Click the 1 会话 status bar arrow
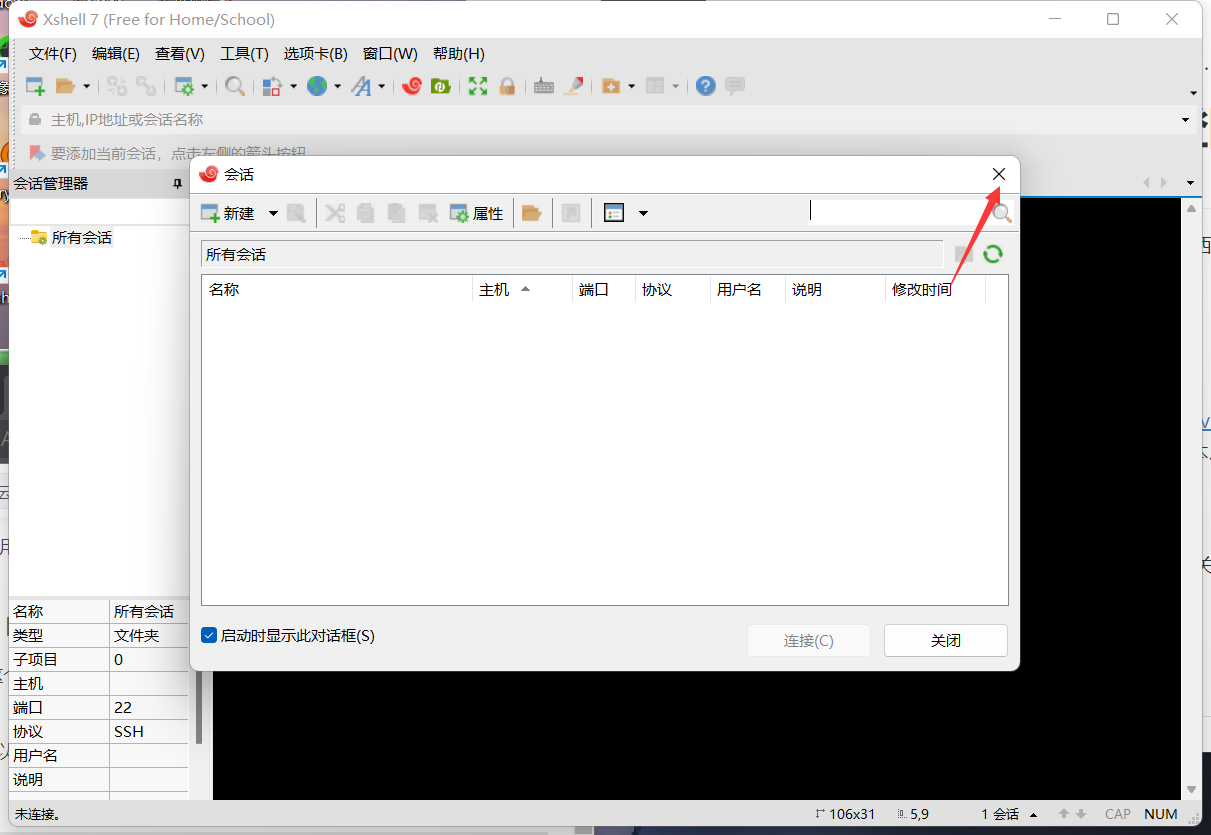The width and height of the screenshot is (1211, 835). (x=1033, y=814)
